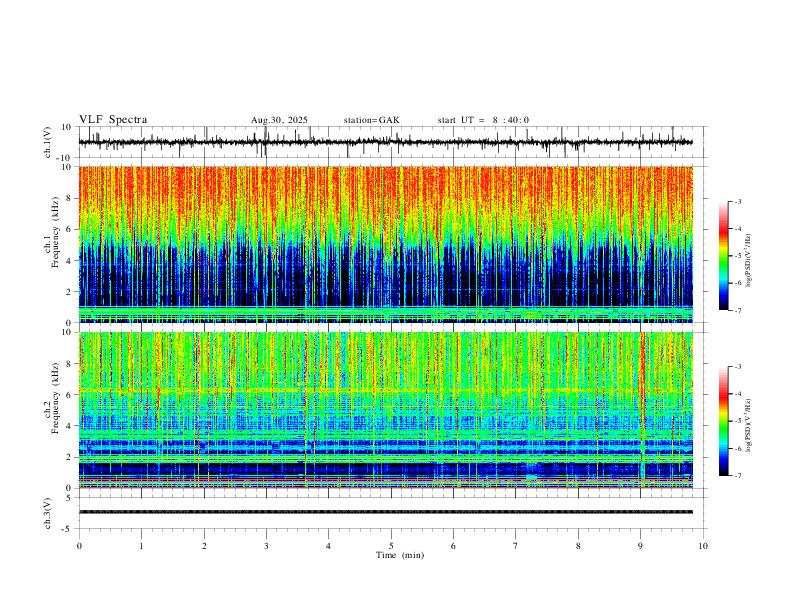Click the "Time (min)" axis title
Screen dimensions: 792x612
[400, 555]
